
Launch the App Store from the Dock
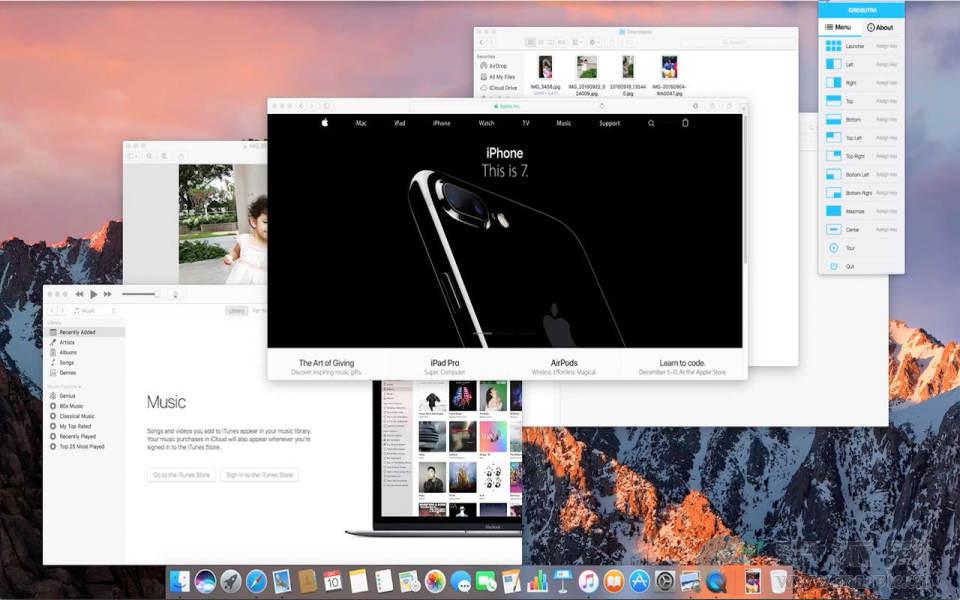click(639, 581)
